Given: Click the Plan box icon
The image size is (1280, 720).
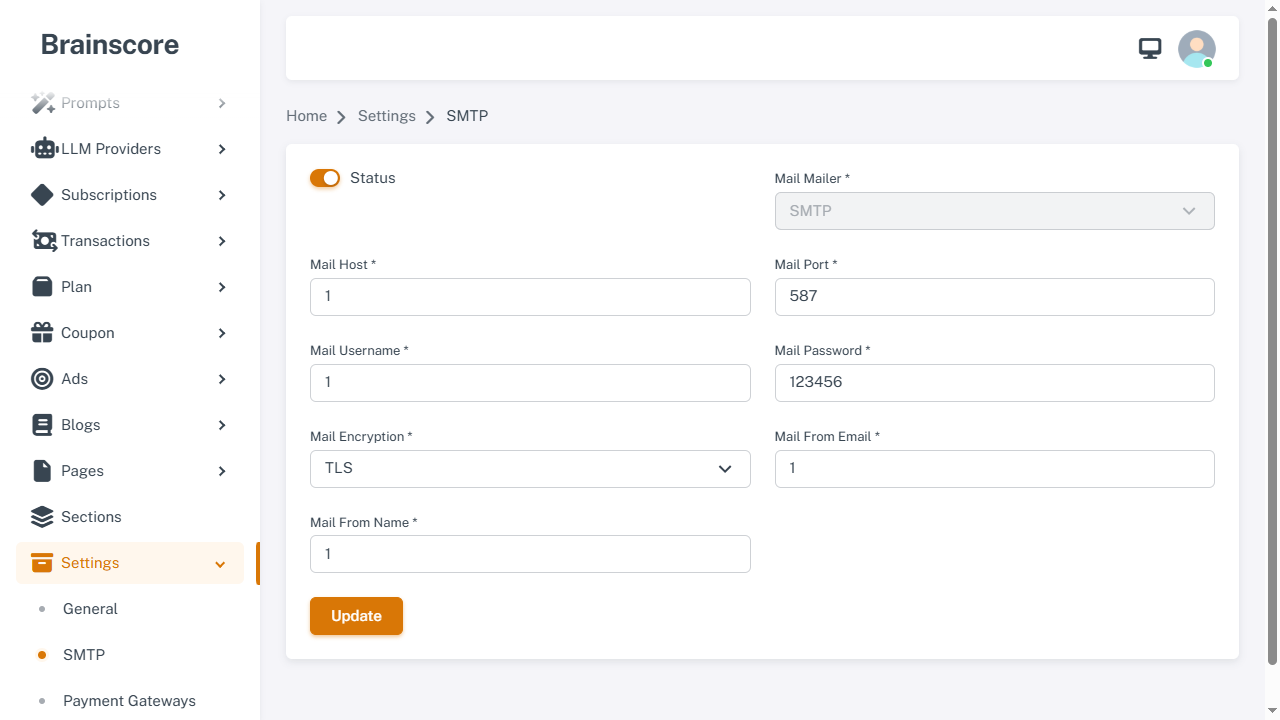Looking at the screenshot, I should 42,287.
